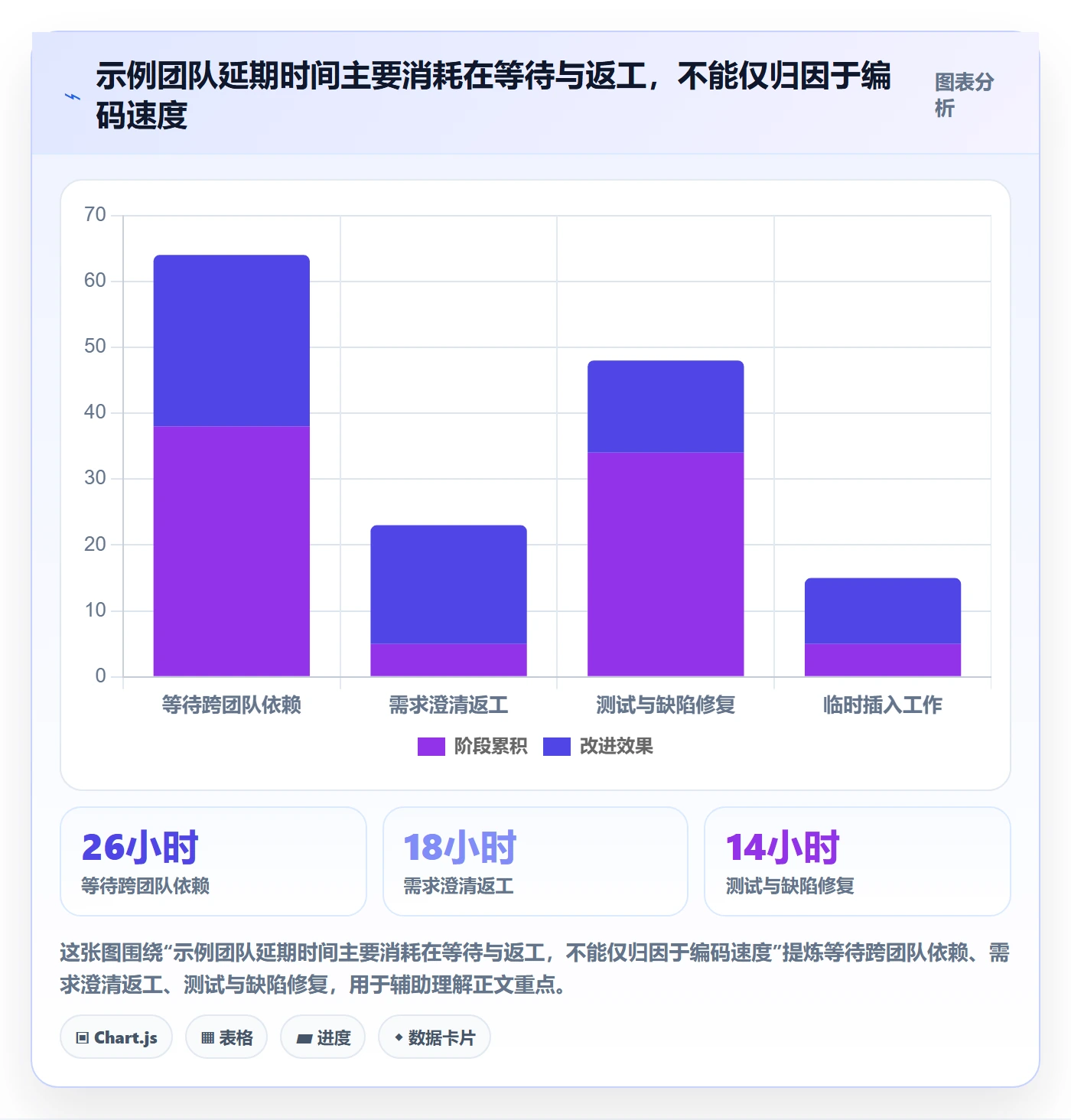Click the square icon in Chart.js tag
Image resolution: width=1071 pixels, height=1120 pixels.
pyautogui.click(x=82, y=1038)
